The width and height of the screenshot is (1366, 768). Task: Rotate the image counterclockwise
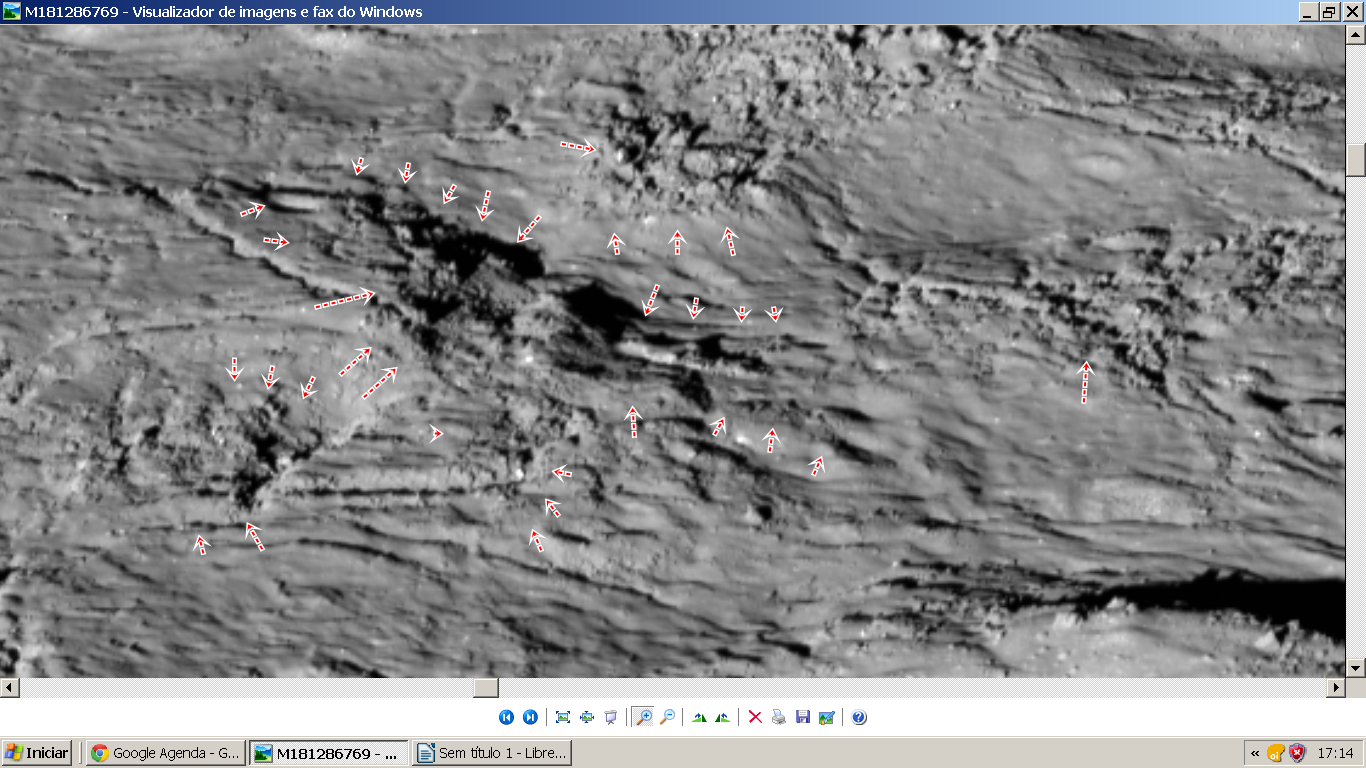pyautogui.click(x=723, y=717)
